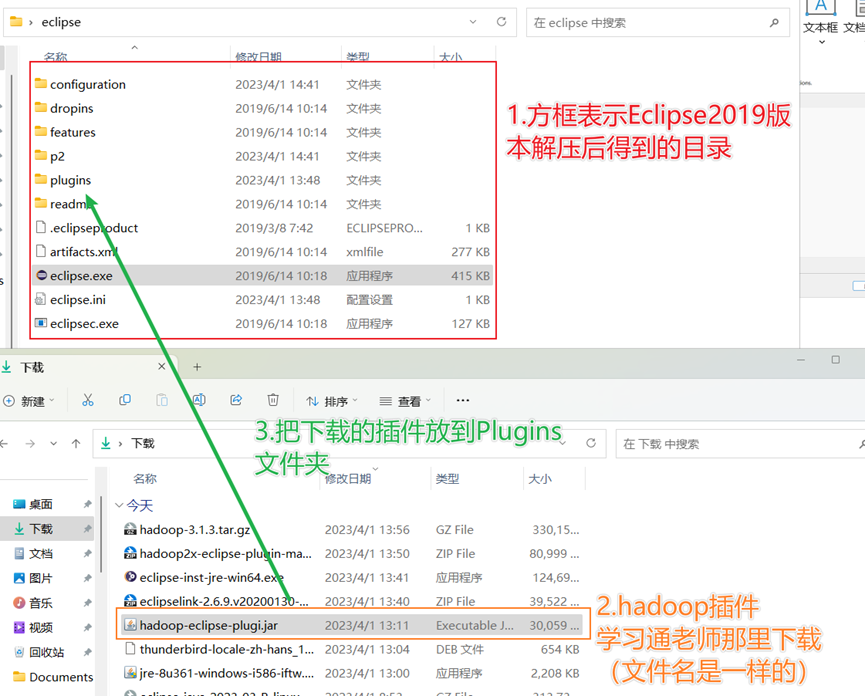Open recent locations dropdown in 下载 window

click(x=54, y=443)
